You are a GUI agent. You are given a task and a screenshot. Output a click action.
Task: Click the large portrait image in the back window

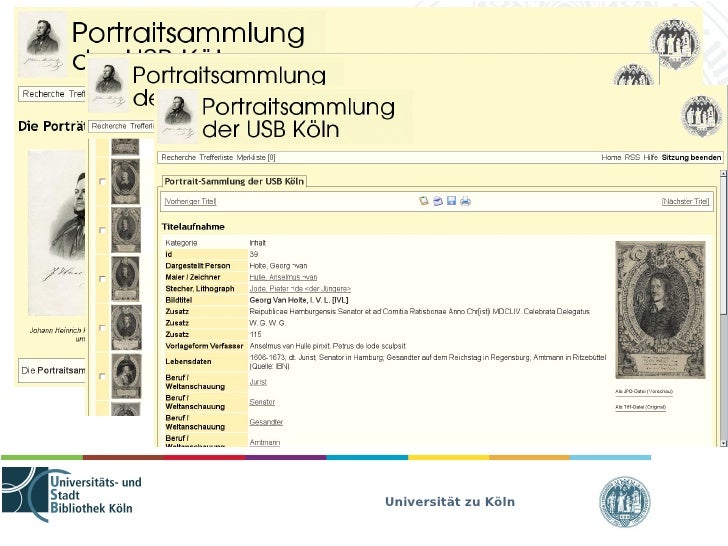coord(57,233)
